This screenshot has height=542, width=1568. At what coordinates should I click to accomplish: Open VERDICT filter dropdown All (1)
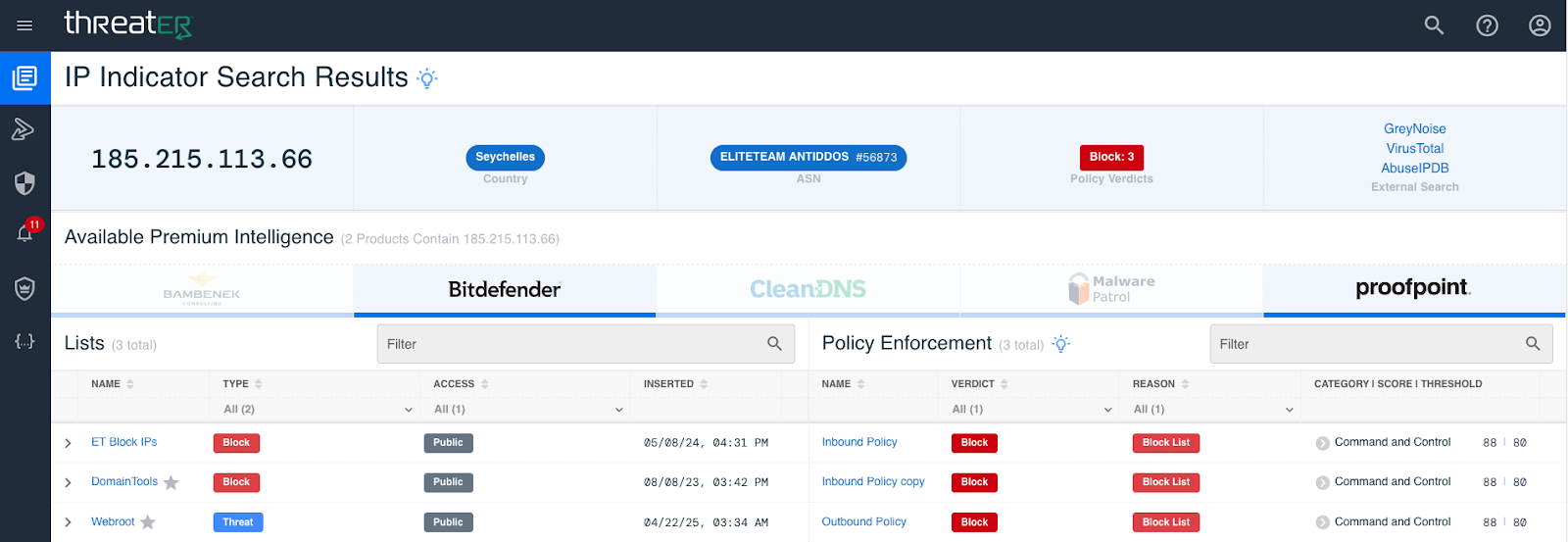[1031, 410]
